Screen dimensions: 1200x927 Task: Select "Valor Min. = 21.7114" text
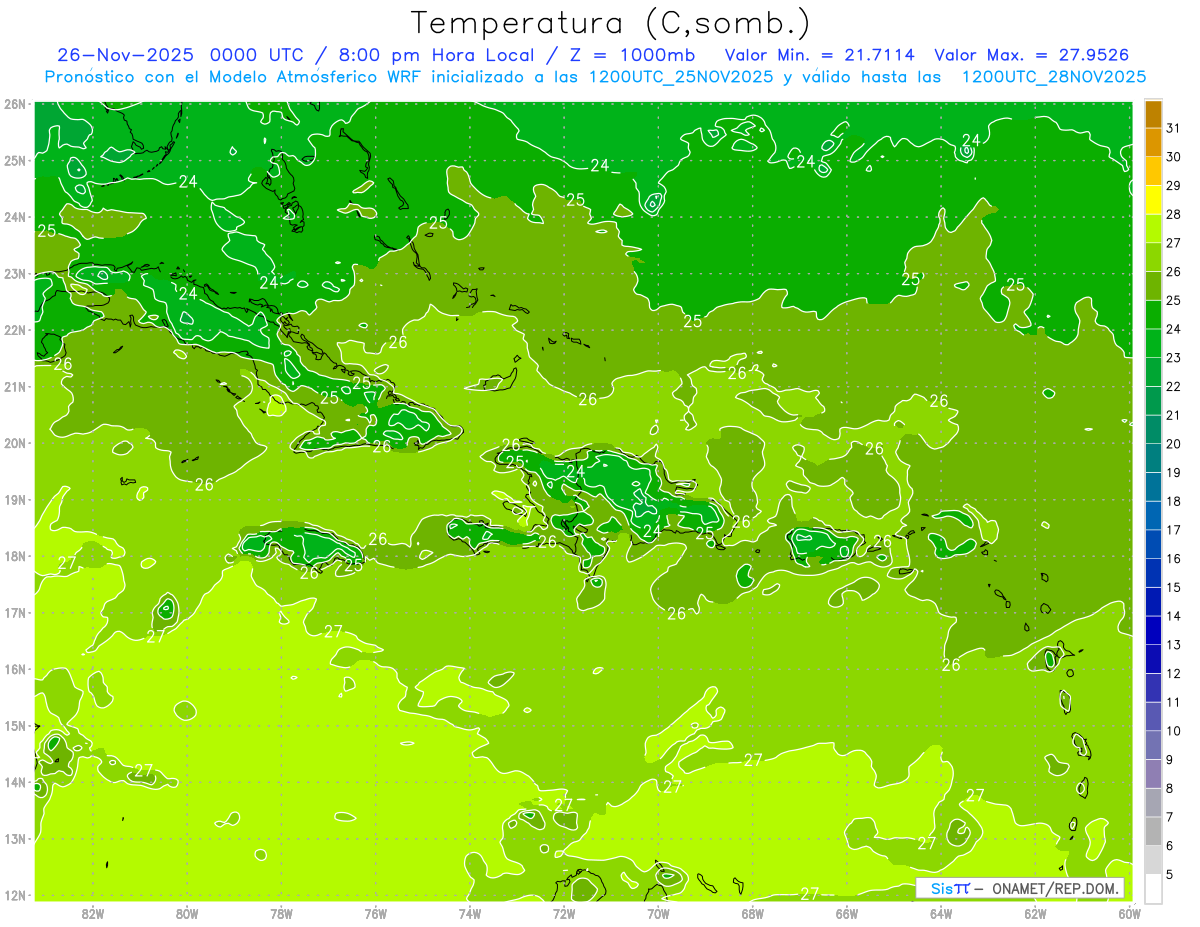click(x=820, y=55)
